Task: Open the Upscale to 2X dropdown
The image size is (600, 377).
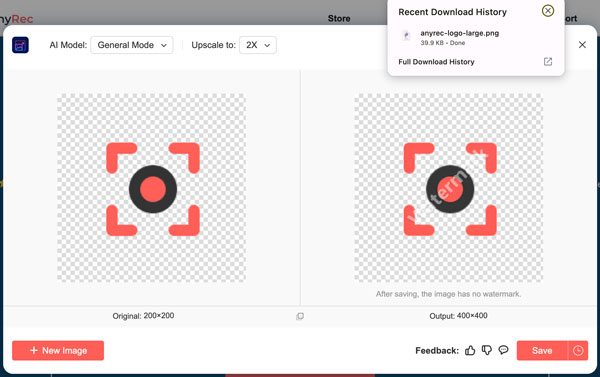Action: click(258, 45)
